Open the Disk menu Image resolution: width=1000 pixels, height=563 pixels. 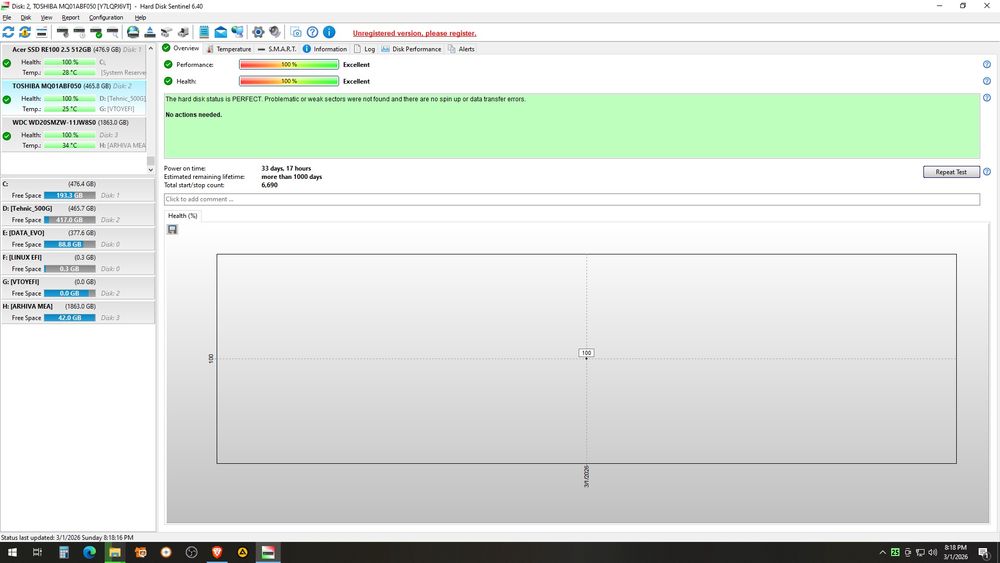26,18
